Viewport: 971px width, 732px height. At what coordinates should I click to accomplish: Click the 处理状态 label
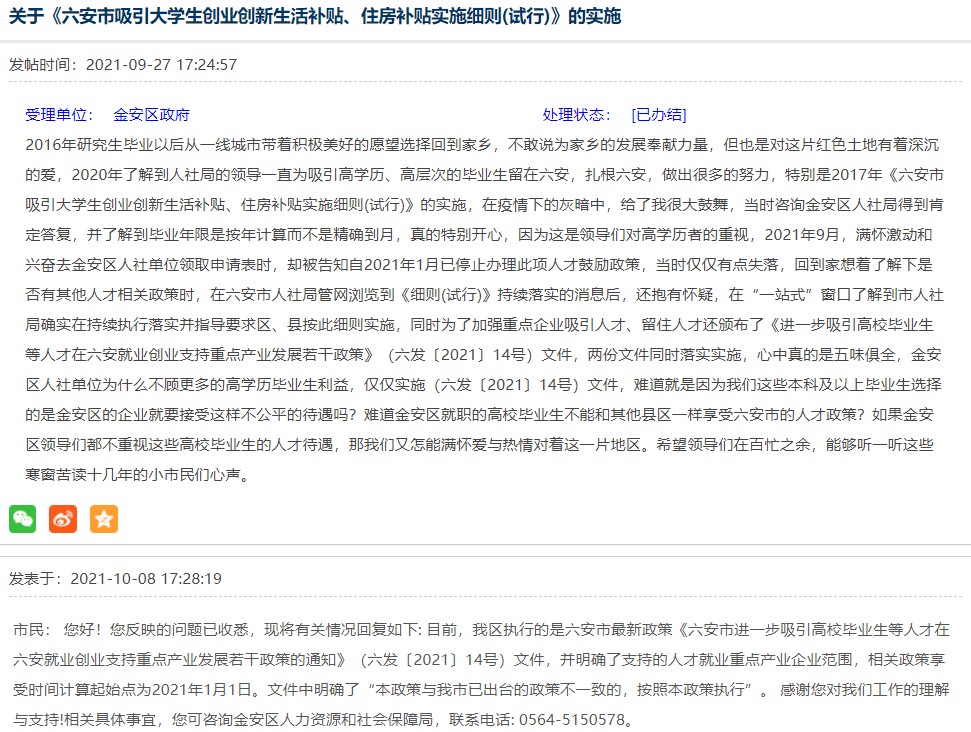[x=576, y=115]
